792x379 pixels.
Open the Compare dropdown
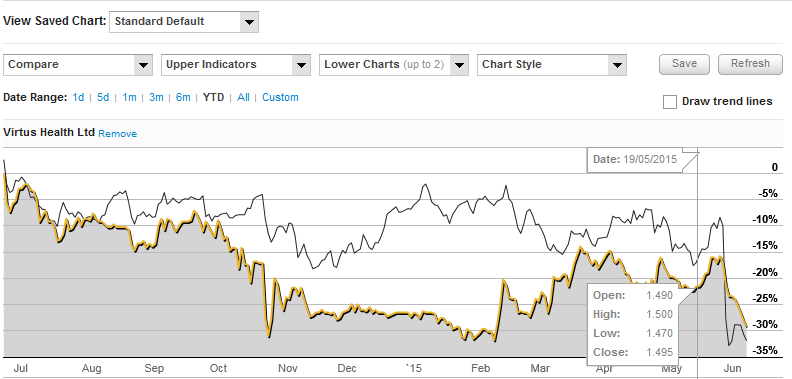click(78, 65)
